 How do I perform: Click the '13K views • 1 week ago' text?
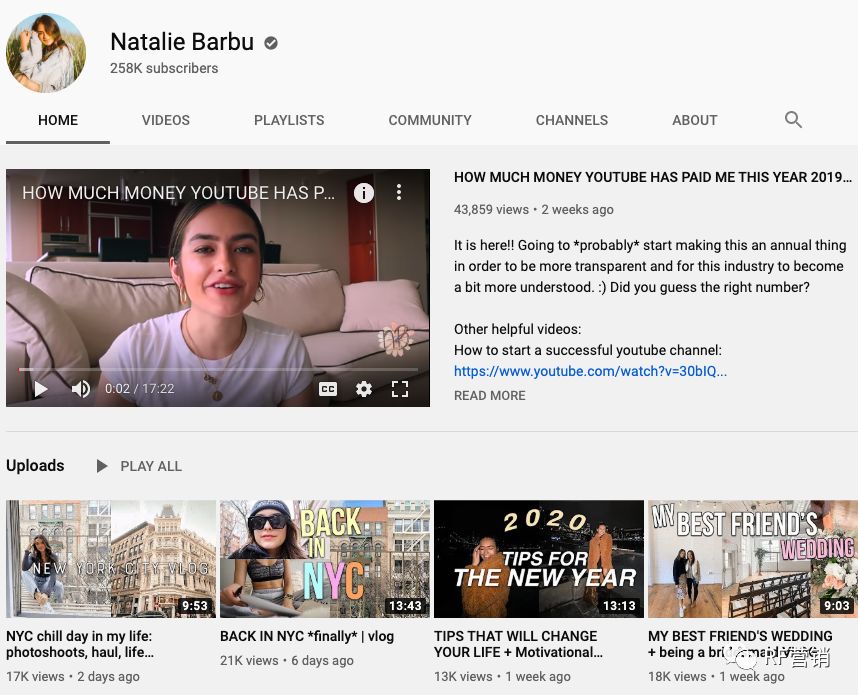tap(502, 677)
